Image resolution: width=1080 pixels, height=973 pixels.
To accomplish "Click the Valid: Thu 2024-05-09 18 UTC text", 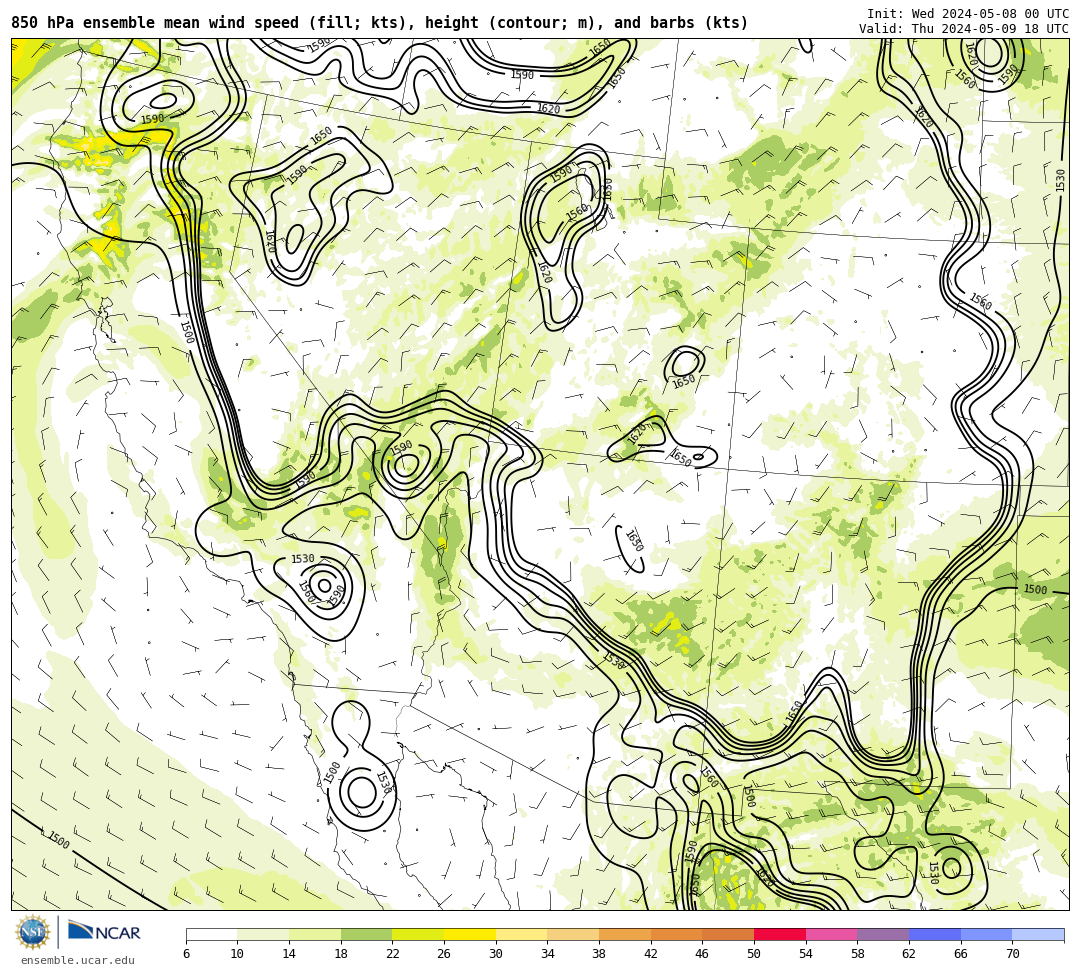I will point(964,29).
